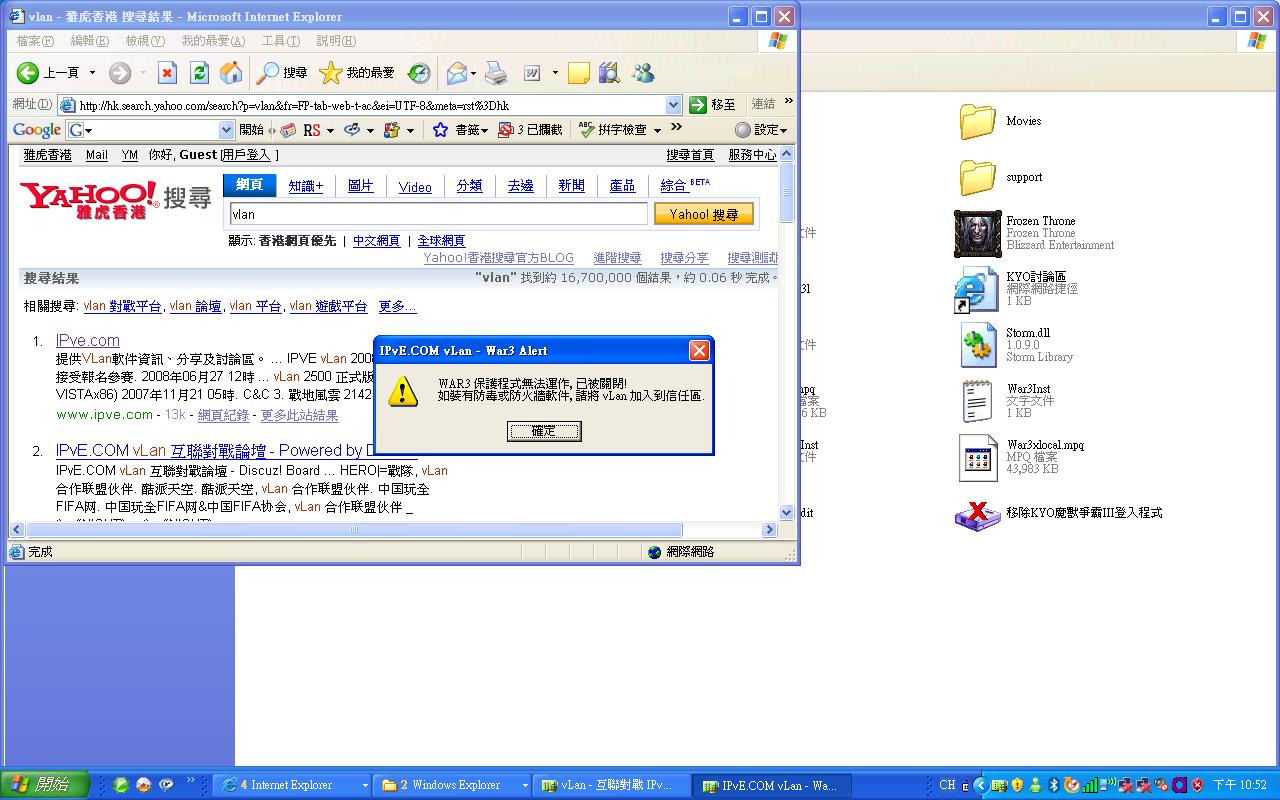Expand the Edit with Word dropdown arrow
The height and width of the screenshot is (800, 1280).
pos(555,73)
